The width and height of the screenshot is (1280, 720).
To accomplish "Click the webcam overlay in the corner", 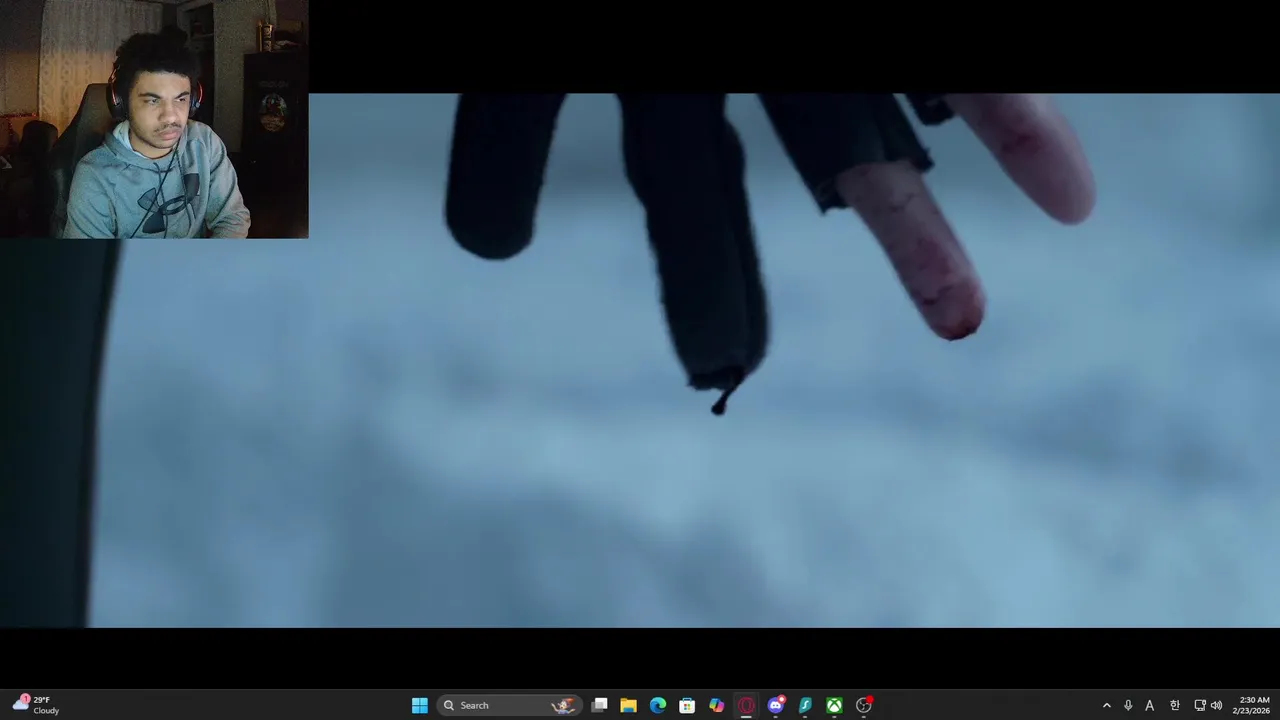I will tap(154, 119).
